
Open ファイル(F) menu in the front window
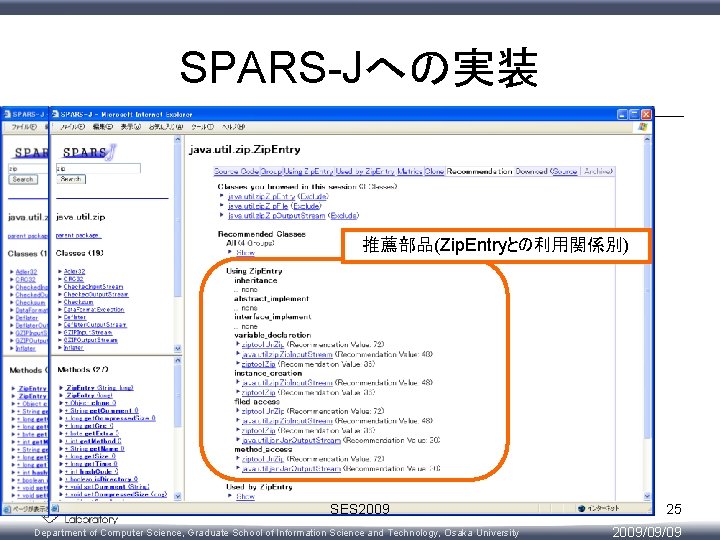[x=73, y=127]
